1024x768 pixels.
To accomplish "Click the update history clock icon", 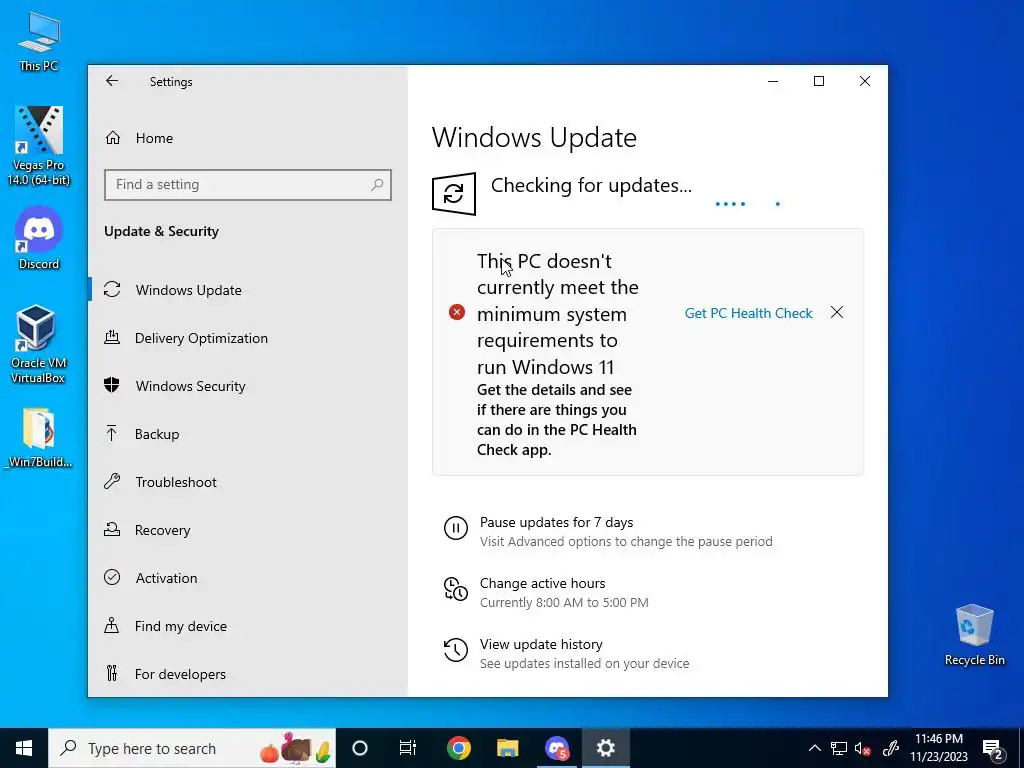I will coord(456,650).
